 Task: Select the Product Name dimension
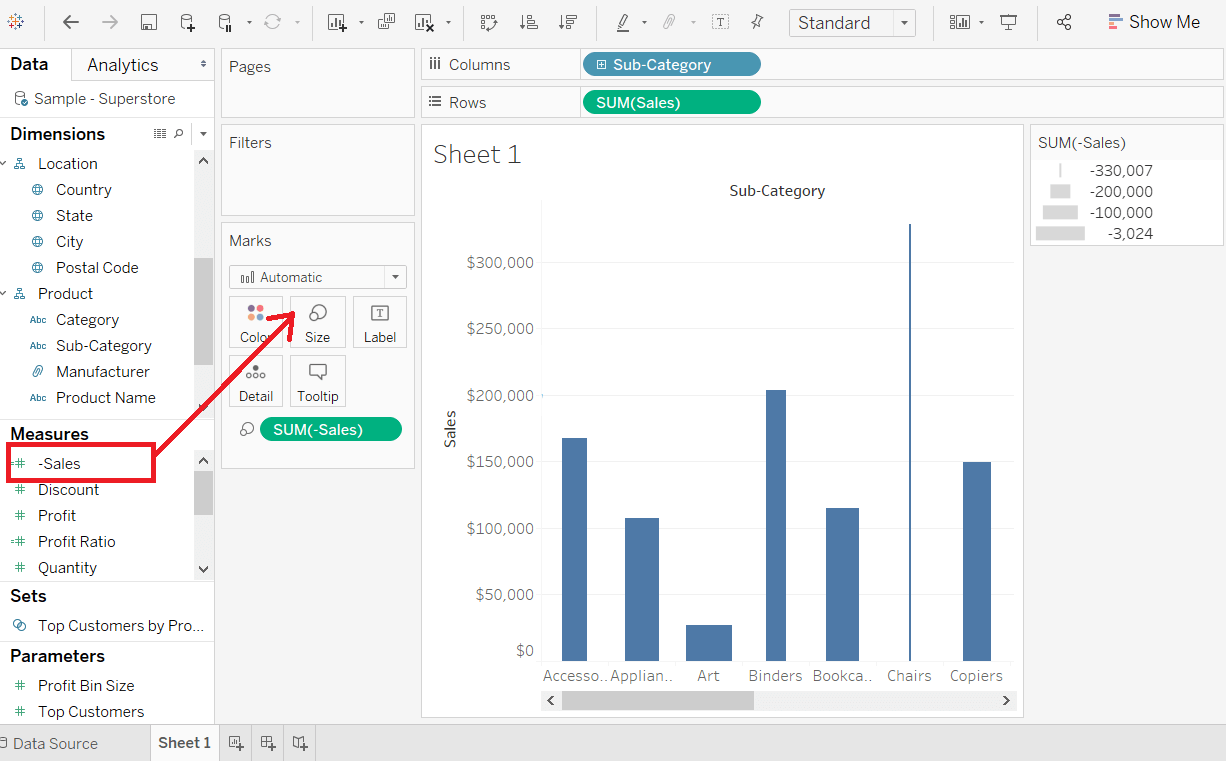(x=106, y=398)
